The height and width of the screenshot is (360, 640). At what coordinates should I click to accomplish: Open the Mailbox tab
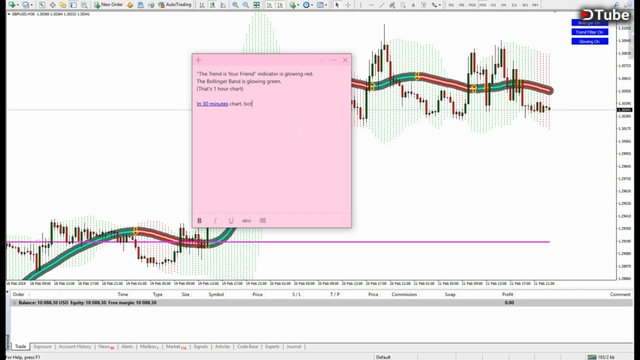(149, 347)
